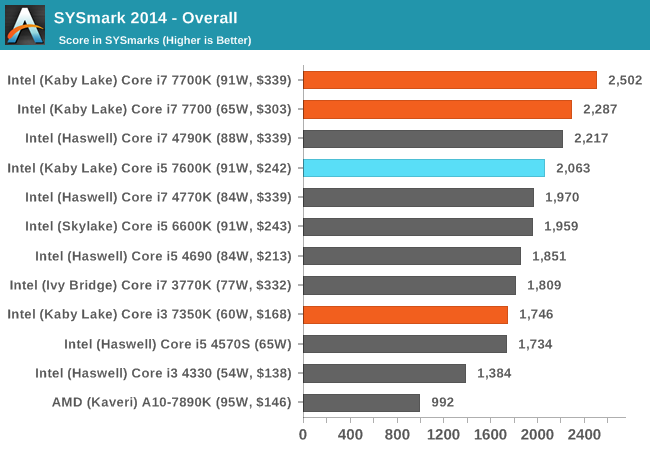This screenshot has height=450, width=650.
Task: Click the orange bar for Core i7 7700K
Action: (450, 80)
